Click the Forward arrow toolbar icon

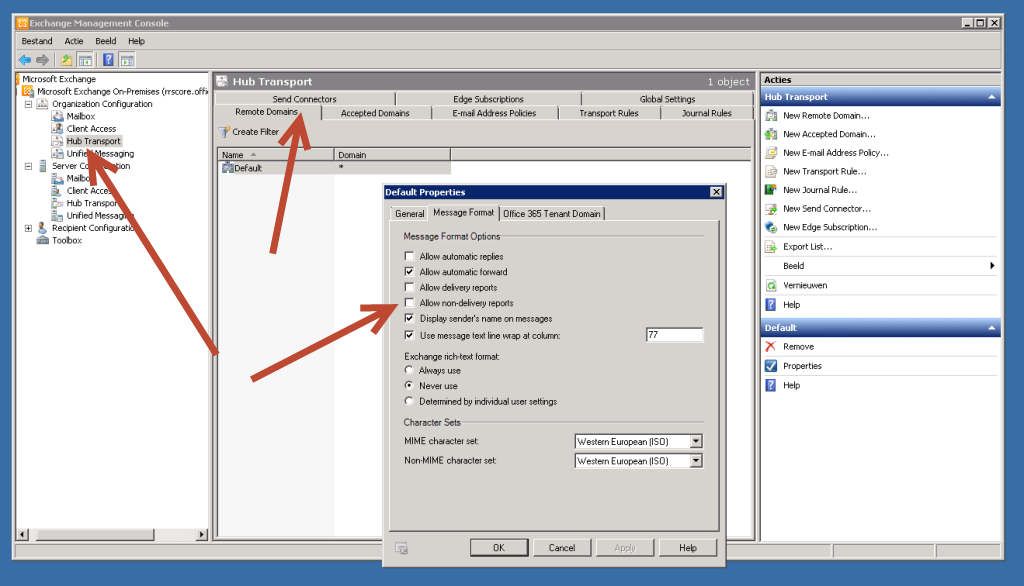(x=42, y=60)
